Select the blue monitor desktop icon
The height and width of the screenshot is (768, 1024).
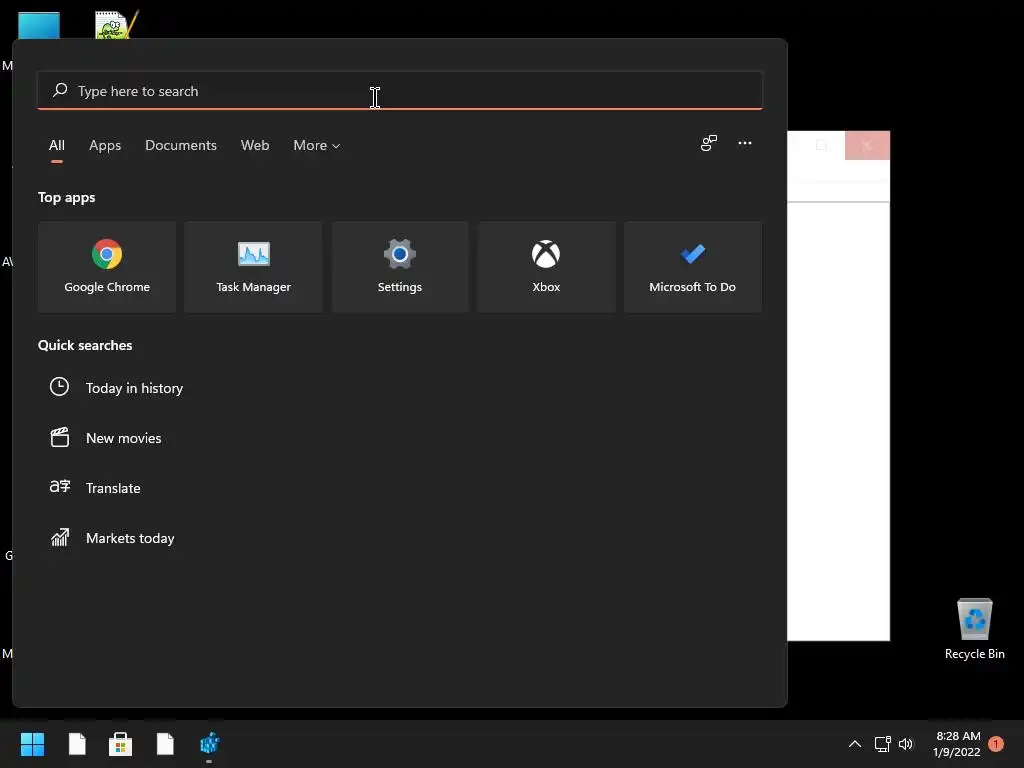click(39, 25)
